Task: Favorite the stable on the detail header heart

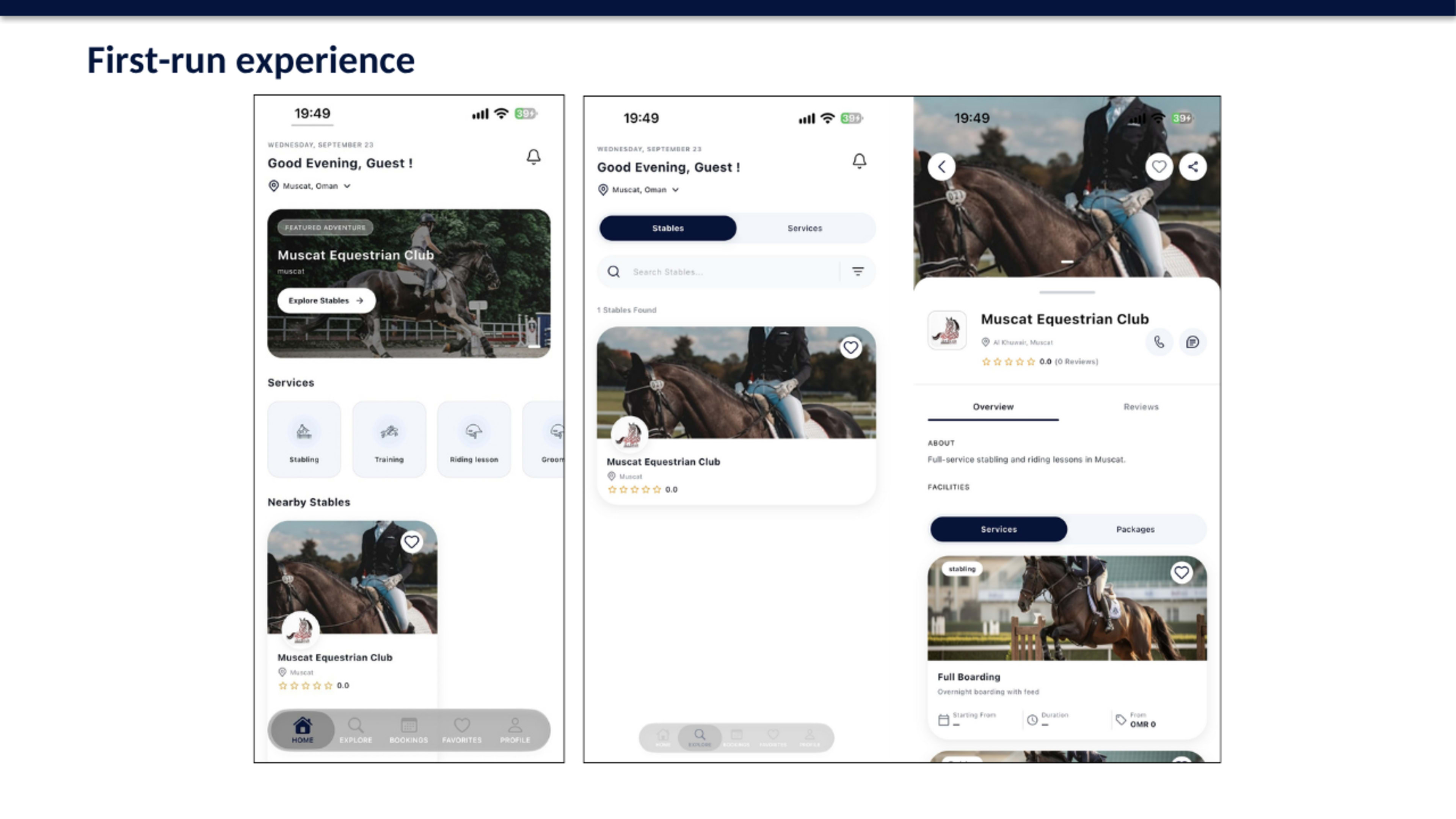Action: coord(1159,167)
